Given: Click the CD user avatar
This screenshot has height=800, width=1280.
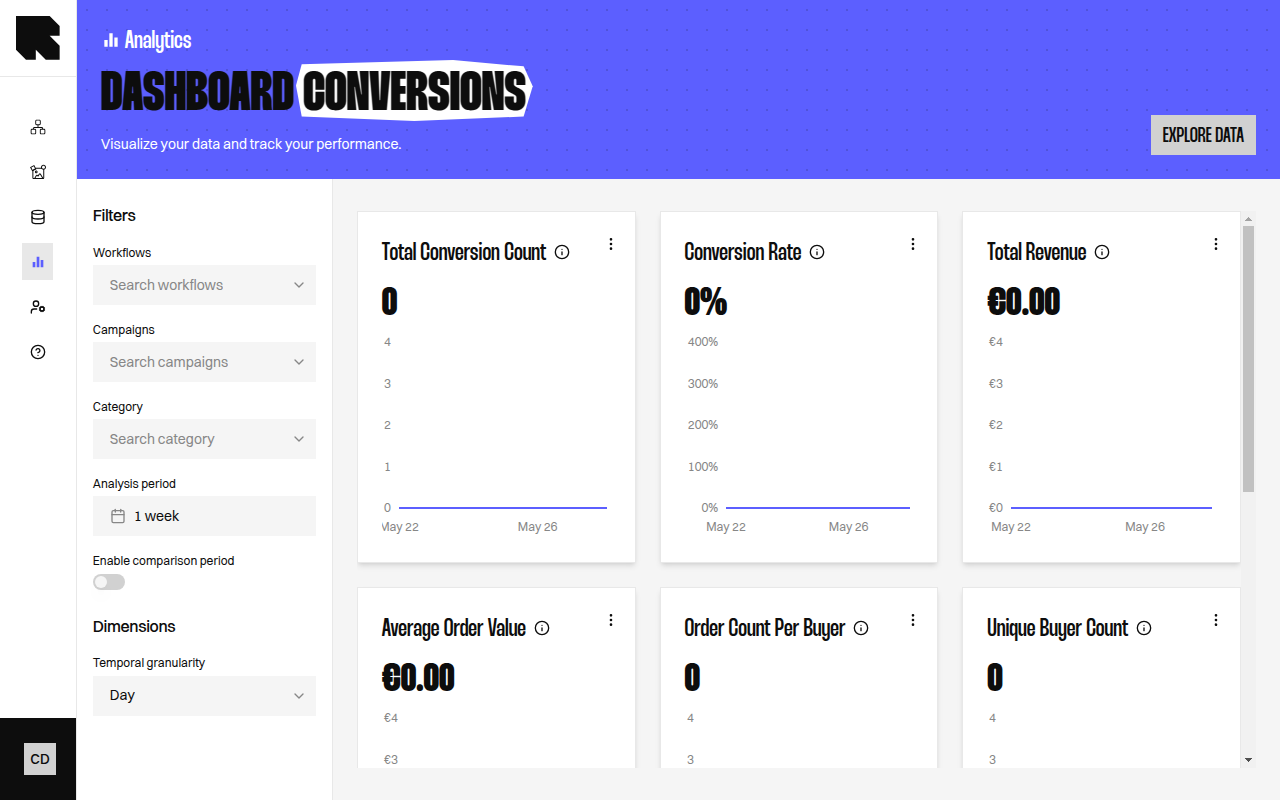Looking at the screenshot, I should pyautogui.click(x=40, y=759).
